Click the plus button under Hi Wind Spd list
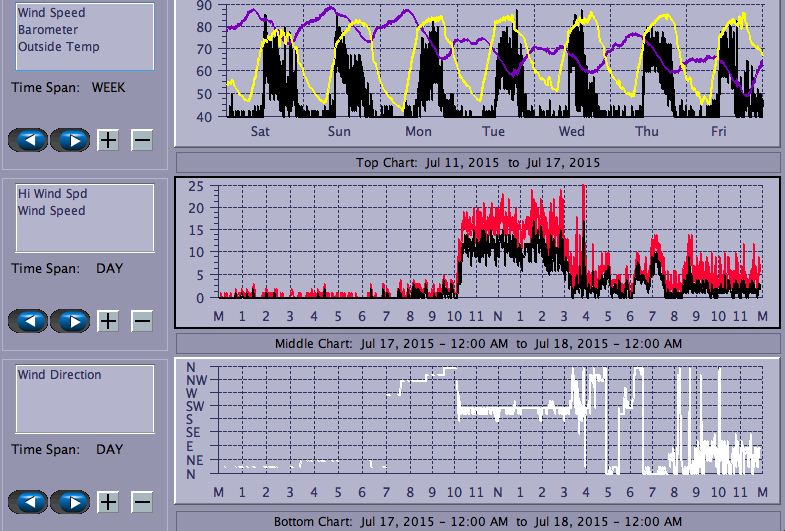 [x=108, y=321]
